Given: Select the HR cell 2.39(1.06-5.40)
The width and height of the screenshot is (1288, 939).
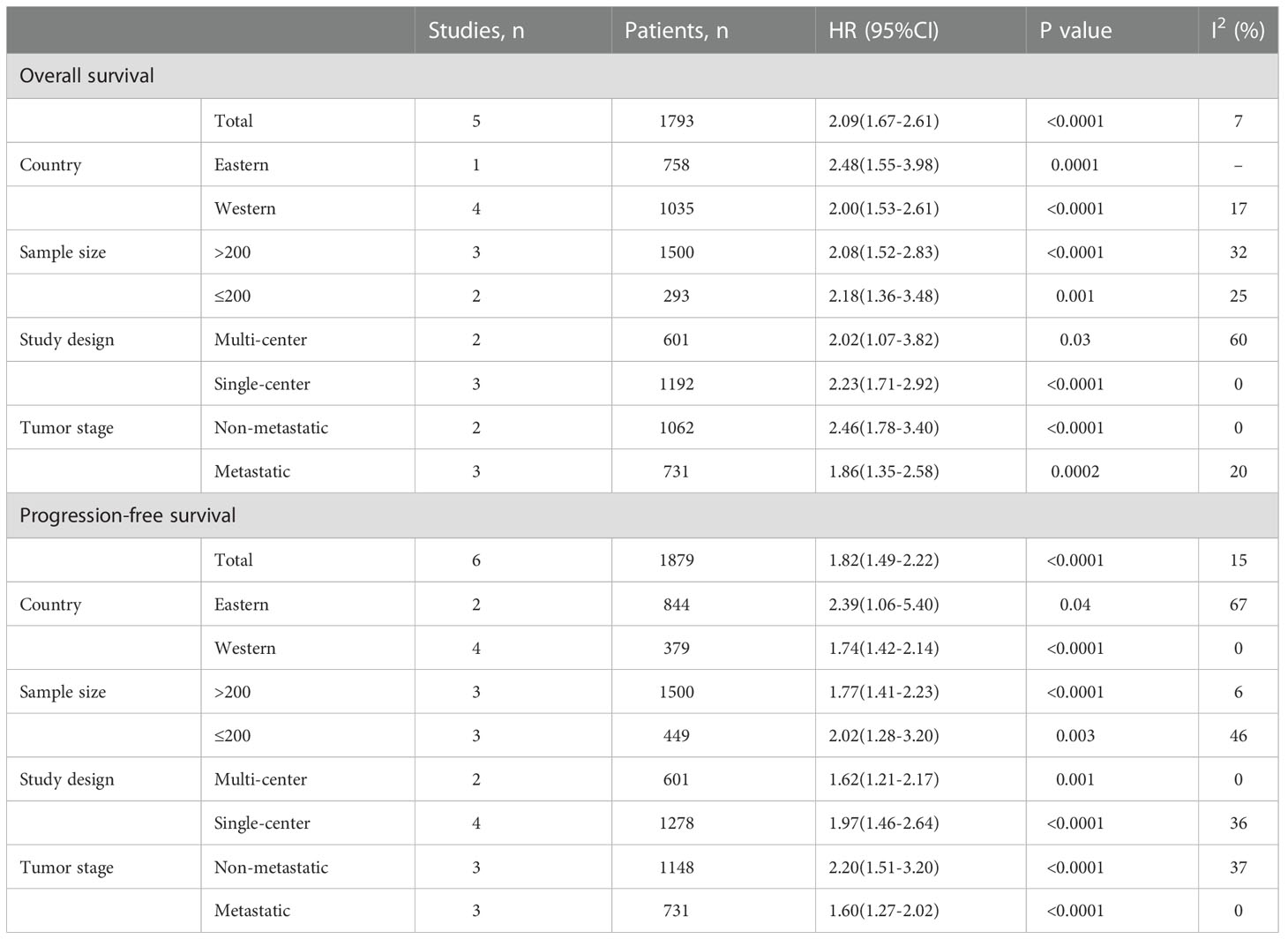Looking at the screenshot, I should pyautogui.click(x=883, y=605).
